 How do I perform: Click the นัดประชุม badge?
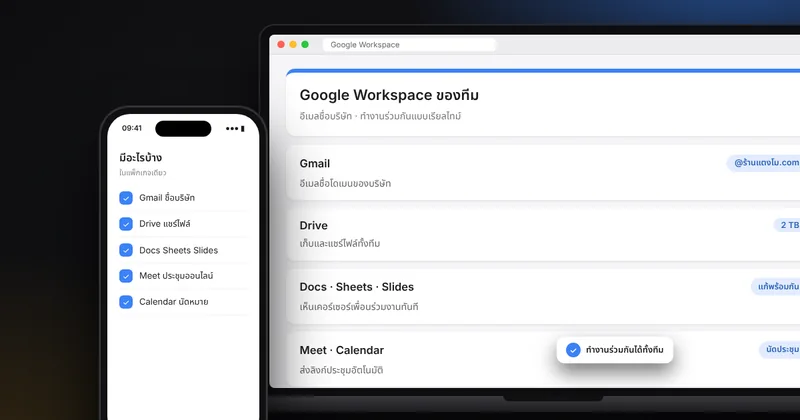[780, 350]
